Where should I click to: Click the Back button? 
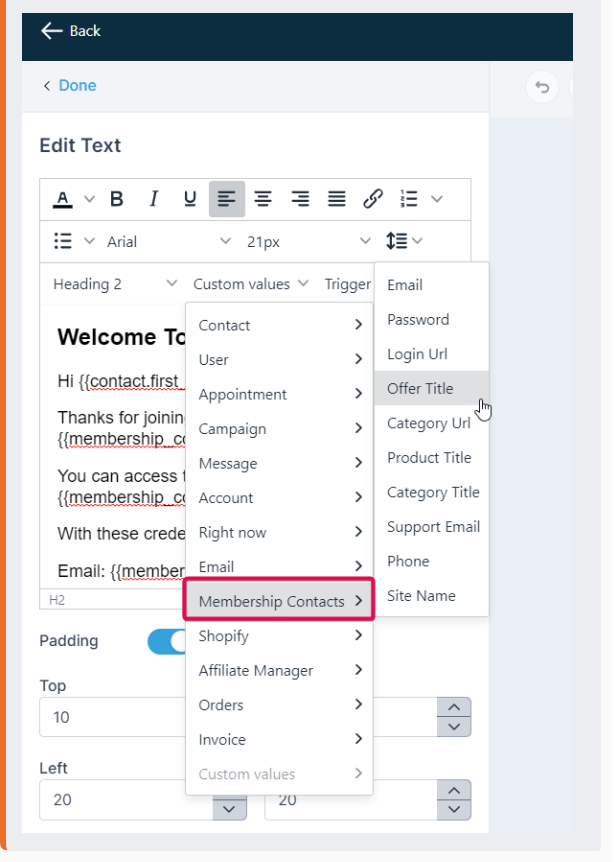click(71, 31)
